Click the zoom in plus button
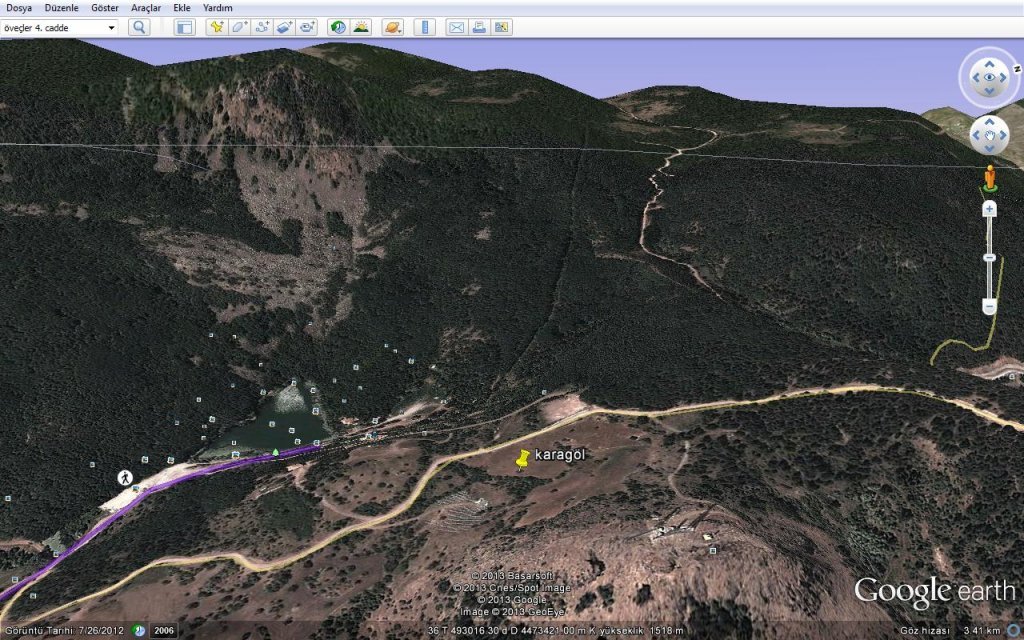Screen dimensions: 1024x640 coord(989,209)
